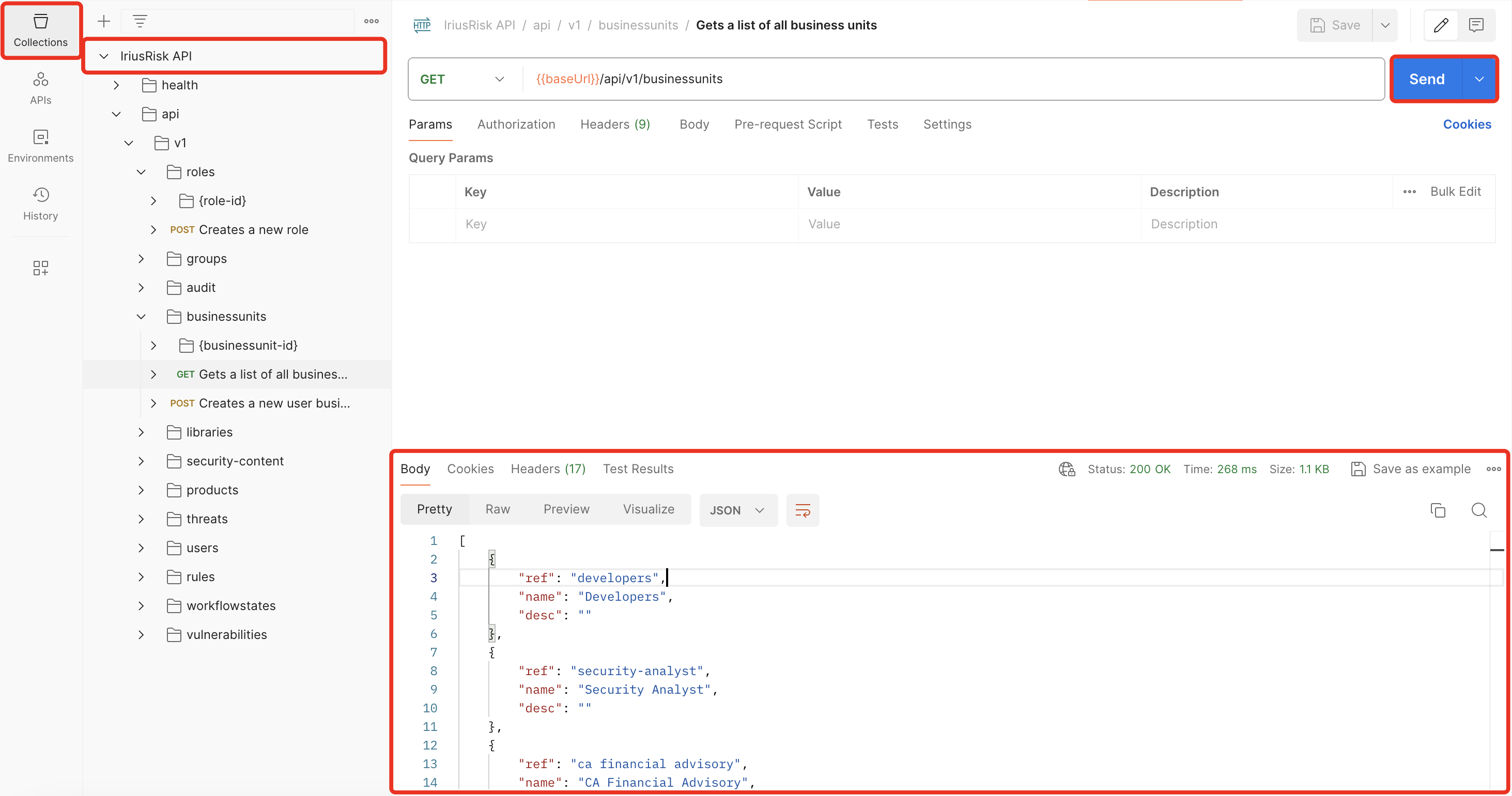
Task: Expand the libraries folder
Action: (x=141, y=432)
